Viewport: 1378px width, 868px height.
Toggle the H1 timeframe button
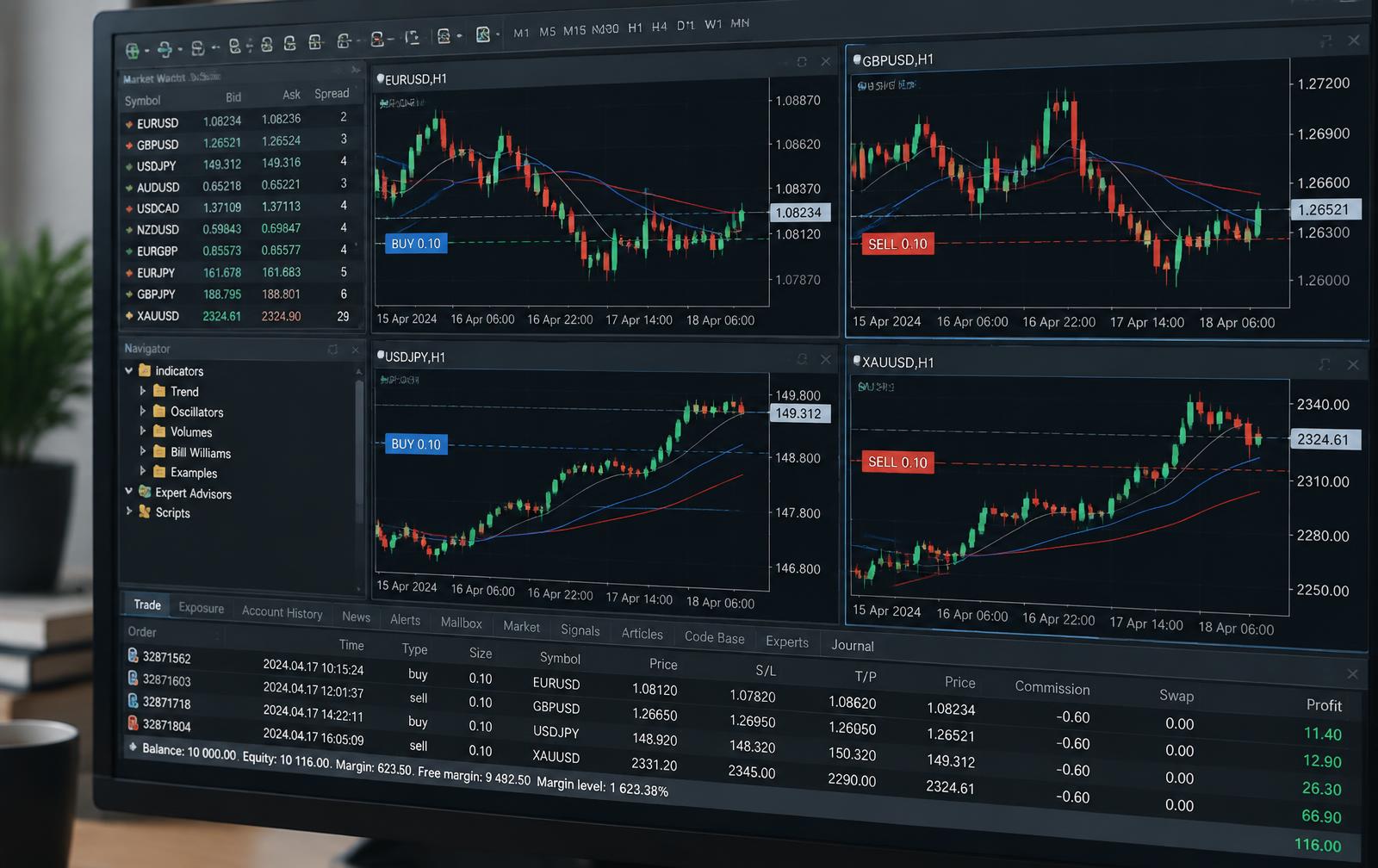636,28
